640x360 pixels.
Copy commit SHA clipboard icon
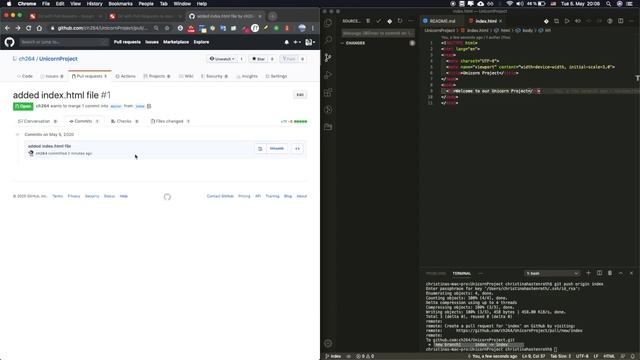(x=260, y=149)
